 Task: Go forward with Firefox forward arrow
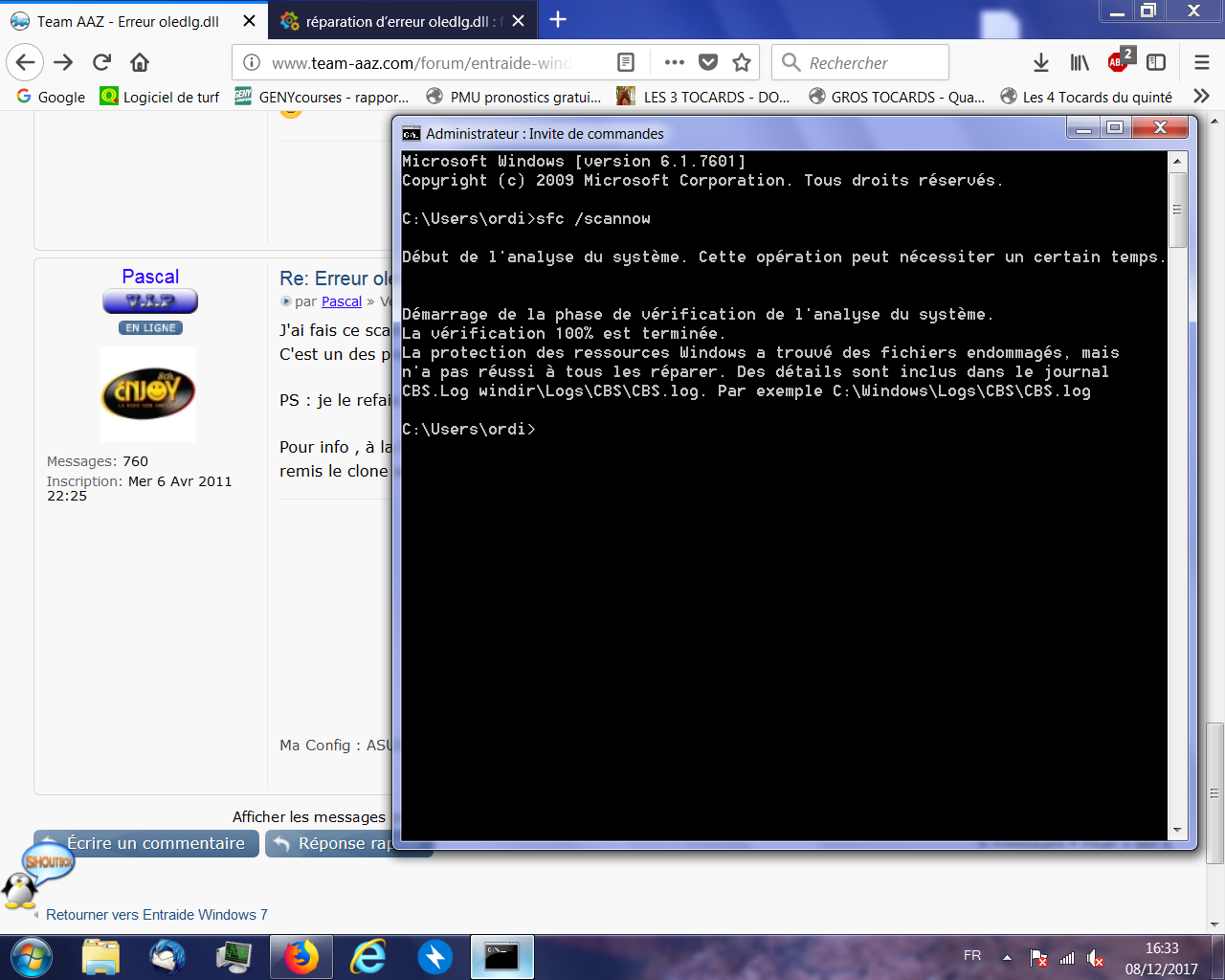click(x=63, y=62)
